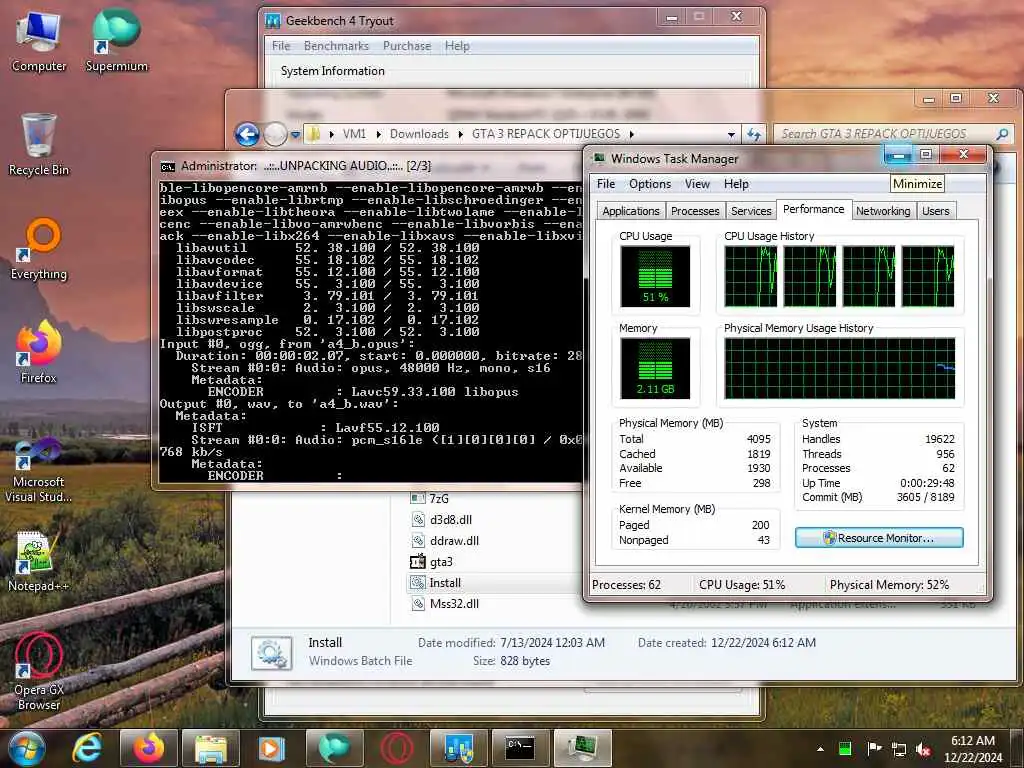The height and width of the screenshot is (768, 1024).
Task: Switch to the Task Manager taskbar button
Action: pos(582,748)
